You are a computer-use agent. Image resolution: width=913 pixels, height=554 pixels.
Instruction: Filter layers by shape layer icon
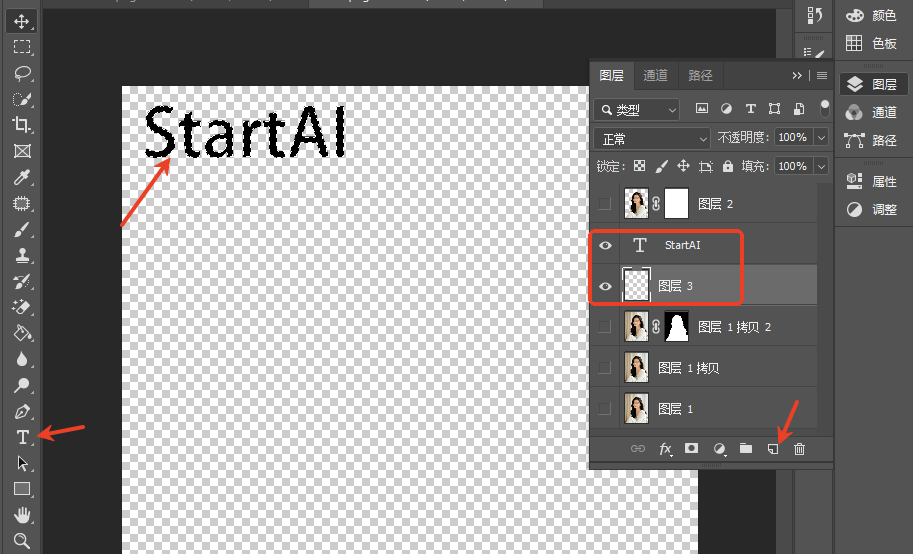pos(774,108)
